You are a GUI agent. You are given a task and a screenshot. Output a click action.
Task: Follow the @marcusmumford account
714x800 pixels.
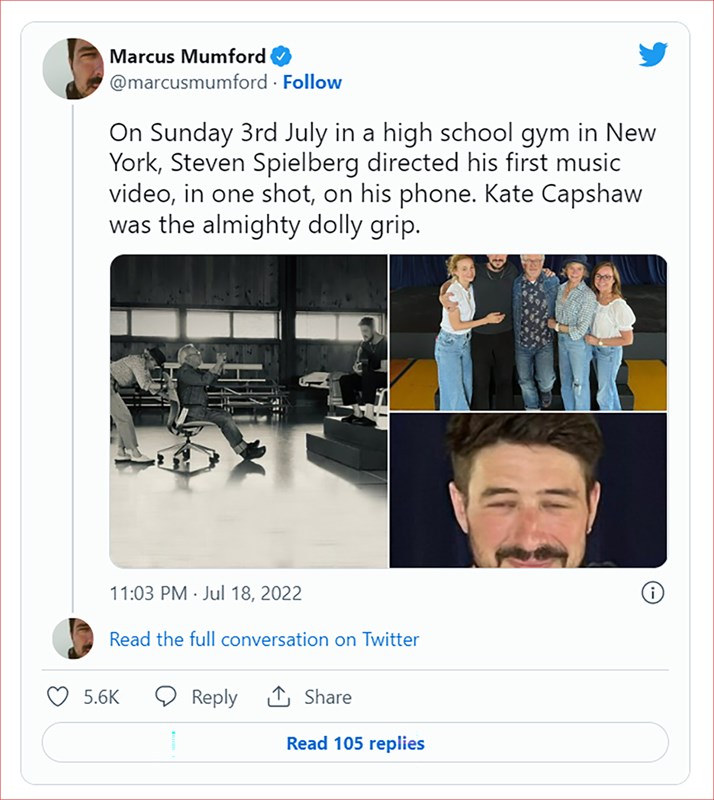[312, 82]
